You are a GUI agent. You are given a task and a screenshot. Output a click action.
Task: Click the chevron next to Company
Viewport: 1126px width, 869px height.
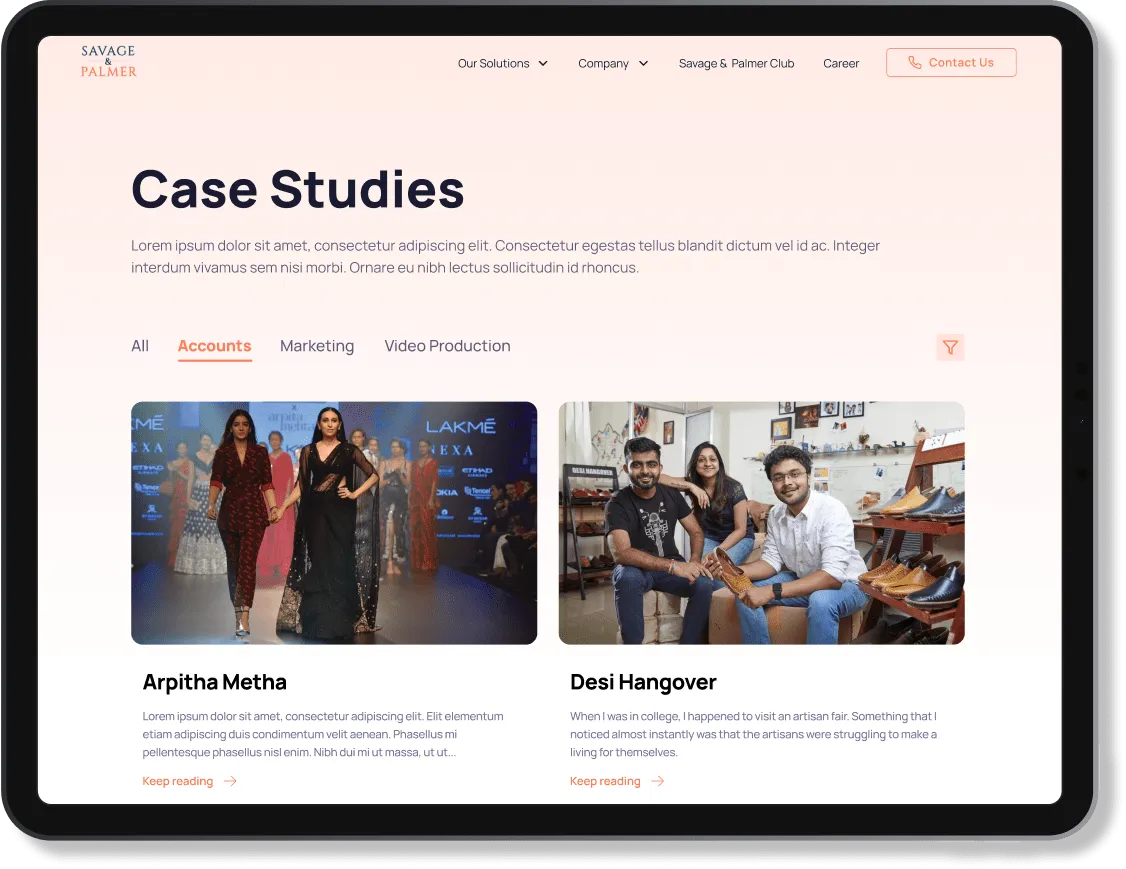(645, 63)
